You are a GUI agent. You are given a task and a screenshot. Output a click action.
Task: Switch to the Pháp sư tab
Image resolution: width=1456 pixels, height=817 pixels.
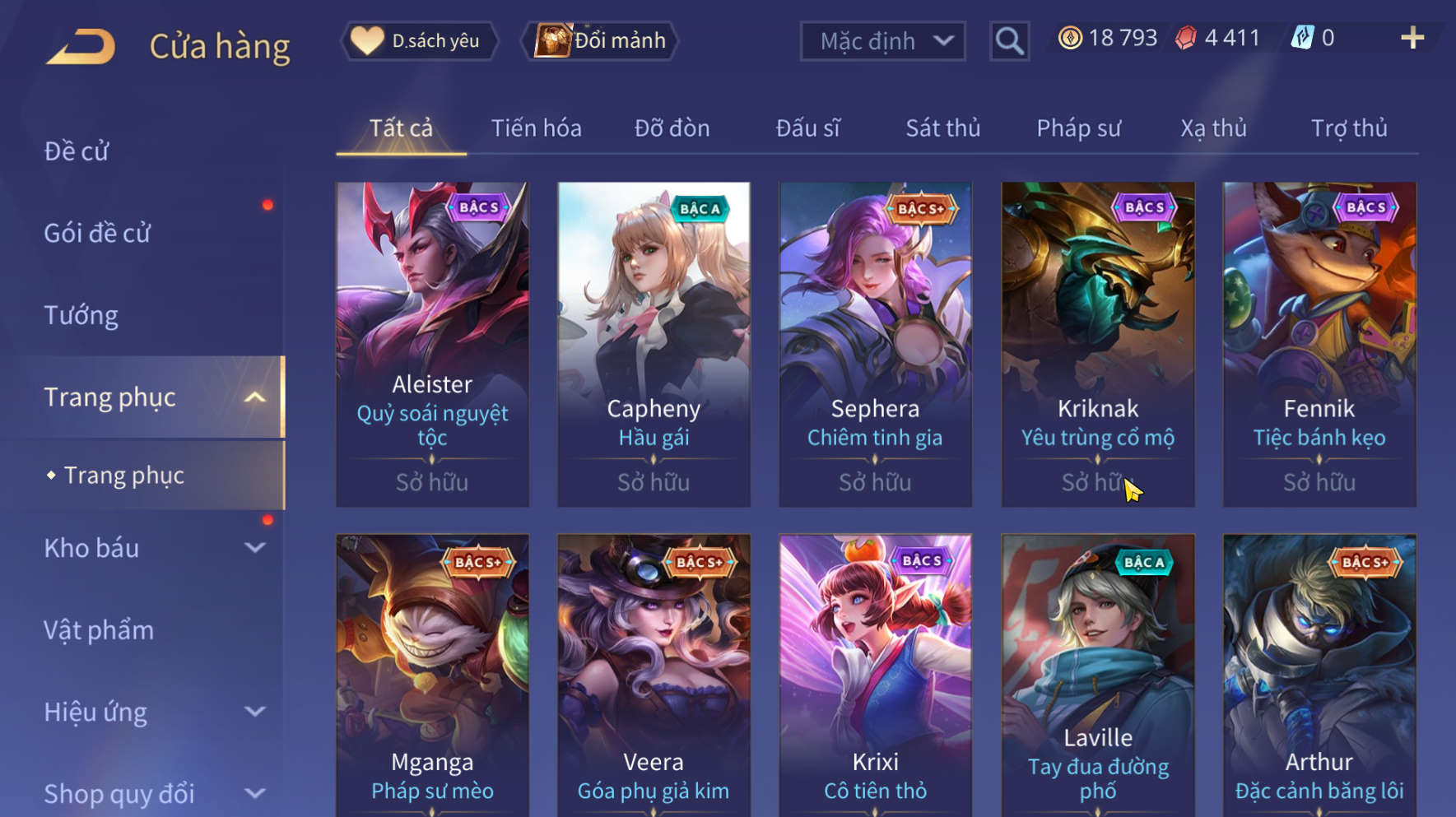coord(1078,128)
